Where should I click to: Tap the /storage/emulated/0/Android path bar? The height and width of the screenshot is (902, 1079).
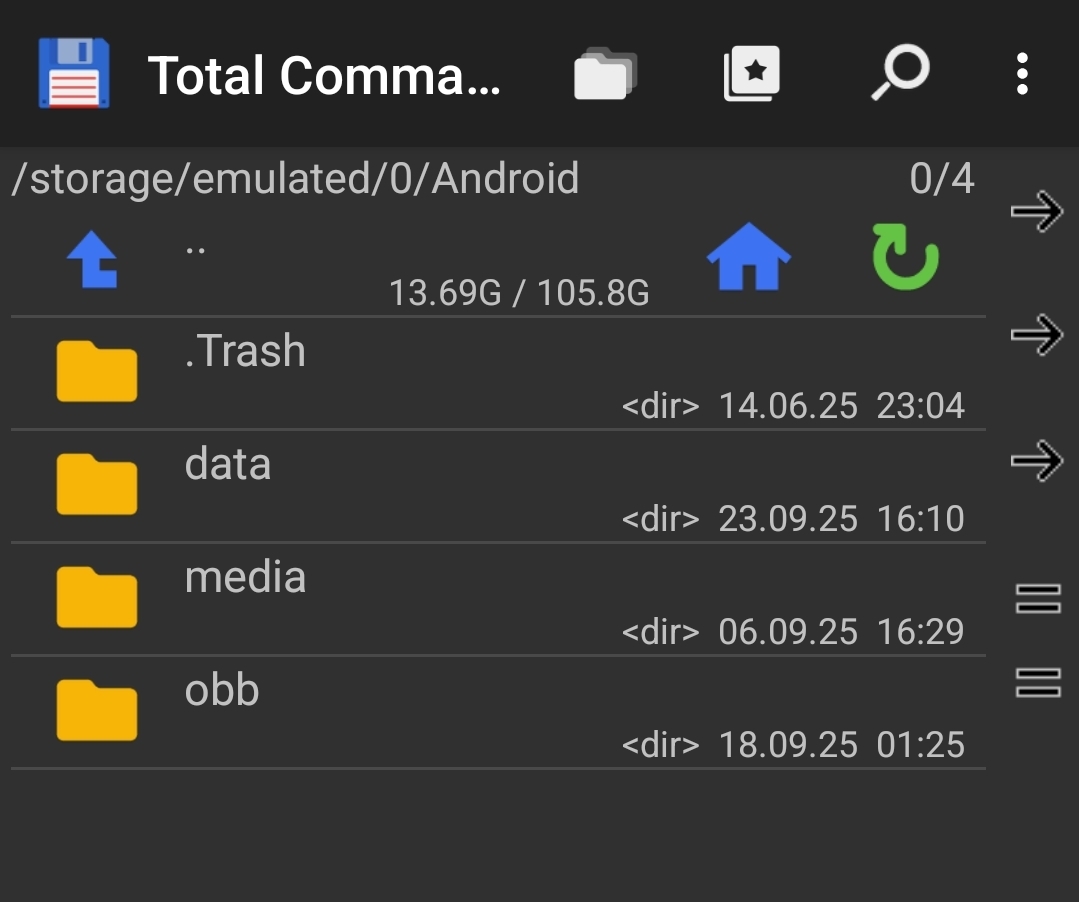point(295,179)
